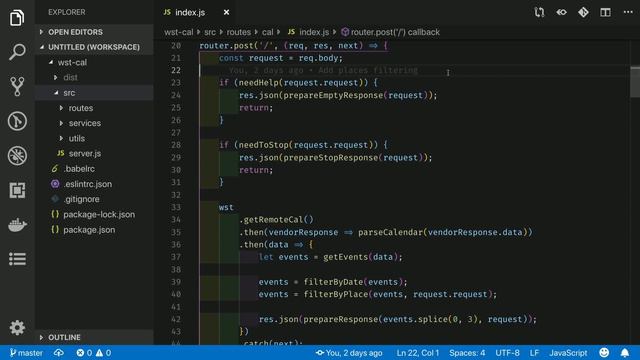Click the router.post('/') callback breadcrumb
640x360 pixels.
391,32
